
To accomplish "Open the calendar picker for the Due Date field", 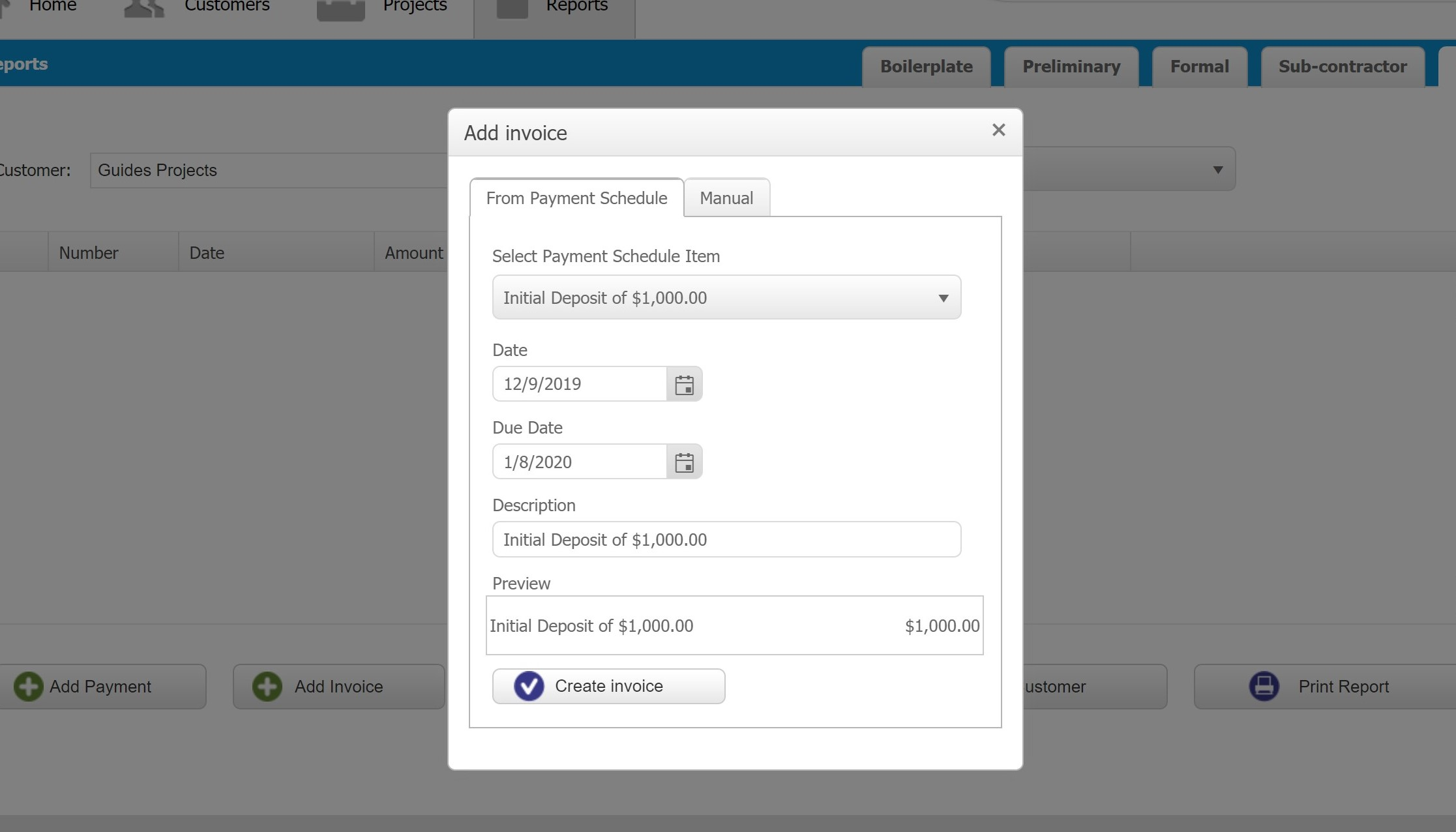I will click(x=684, y=462).
